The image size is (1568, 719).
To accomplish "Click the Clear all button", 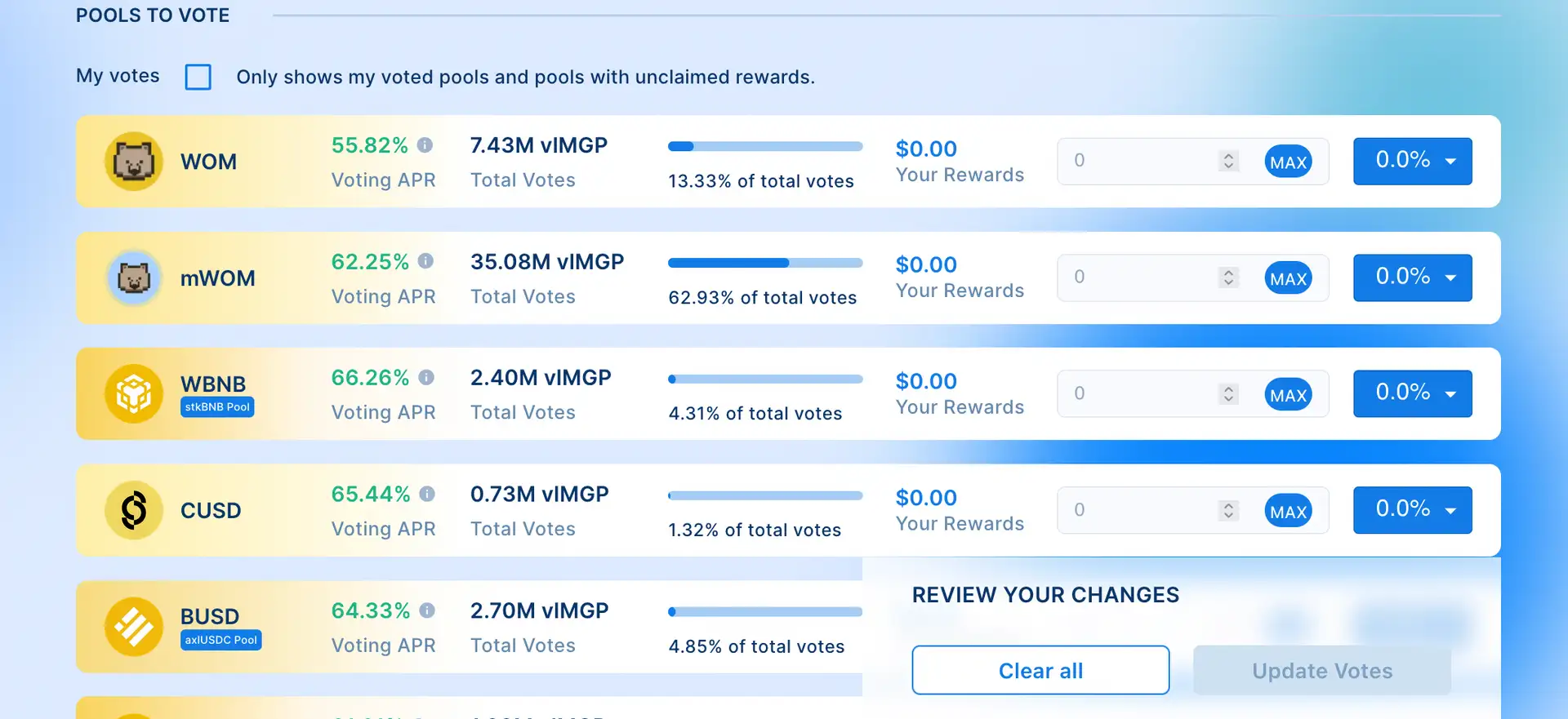I will 1040,670.
